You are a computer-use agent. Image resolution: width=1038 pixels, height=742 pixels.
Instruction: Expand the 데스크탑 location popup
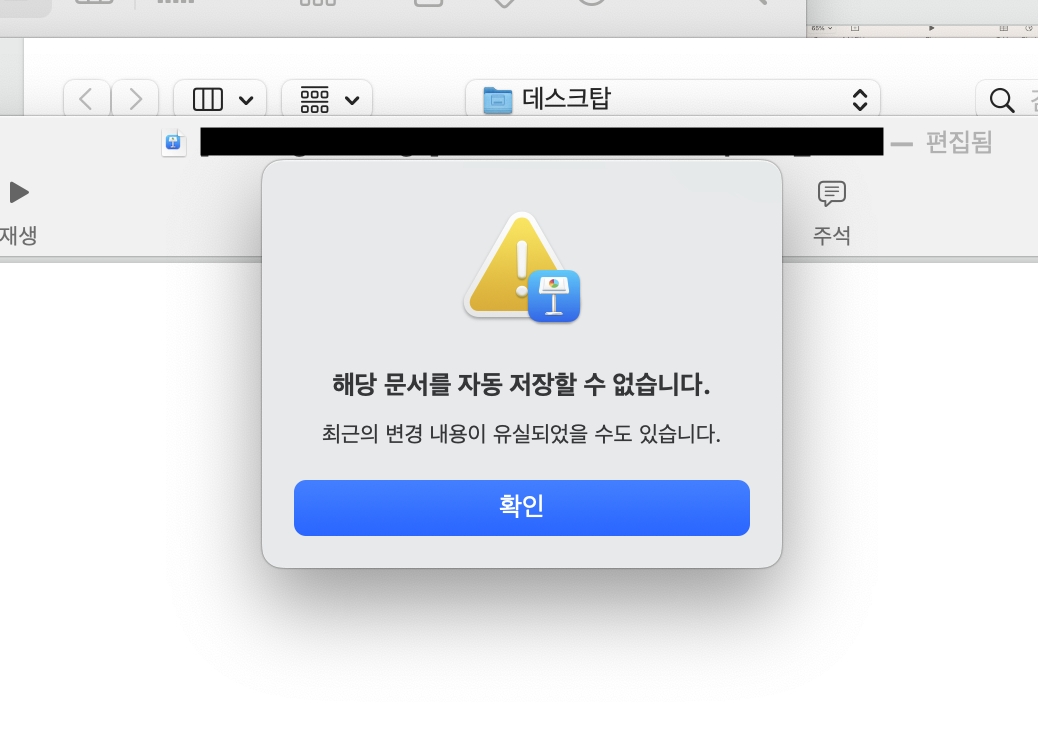(x=673, y=99)
